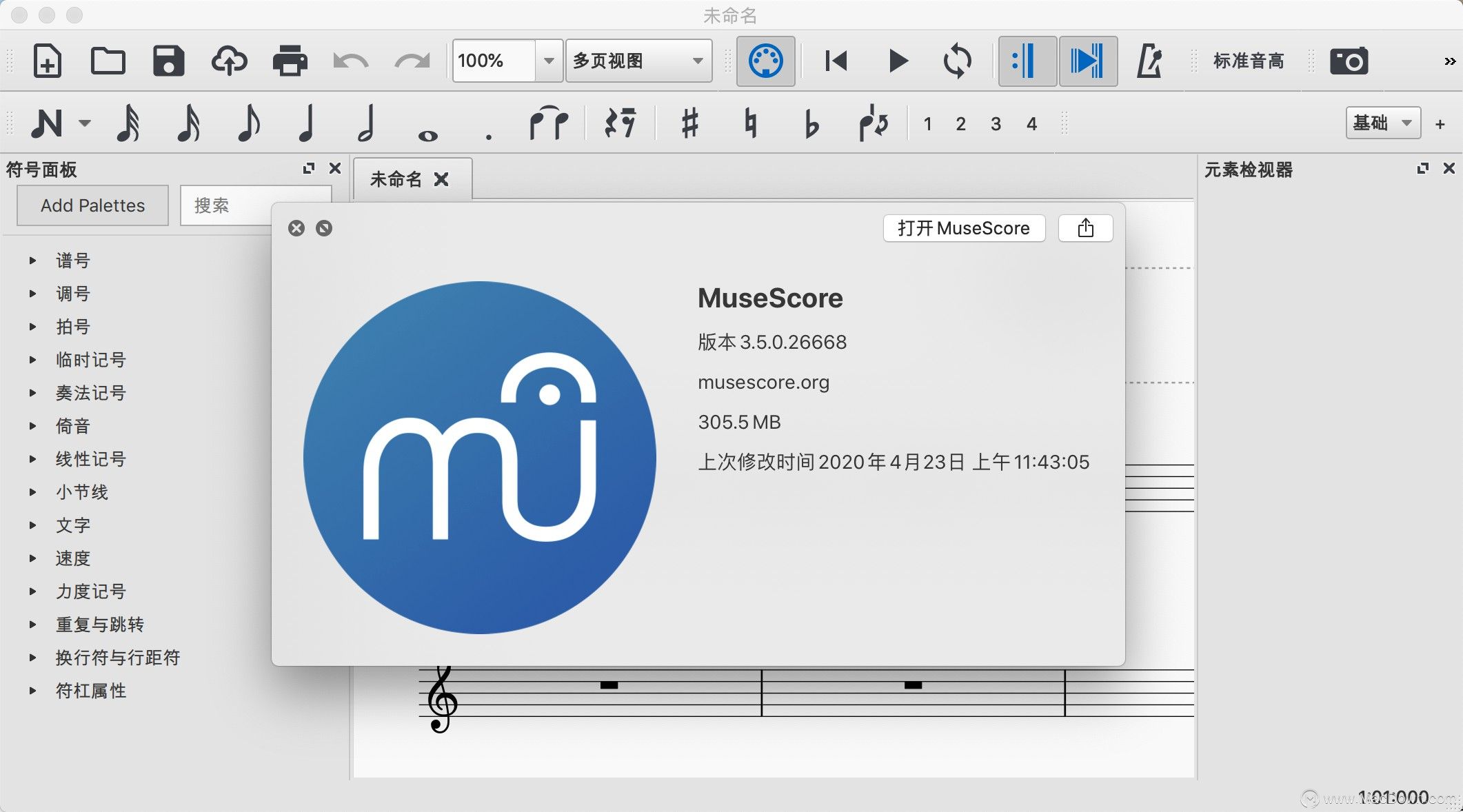Viewport: 1463px width, 812px height.
Task: Select the treble clef on the staff
Action: (x=442, y=699)
